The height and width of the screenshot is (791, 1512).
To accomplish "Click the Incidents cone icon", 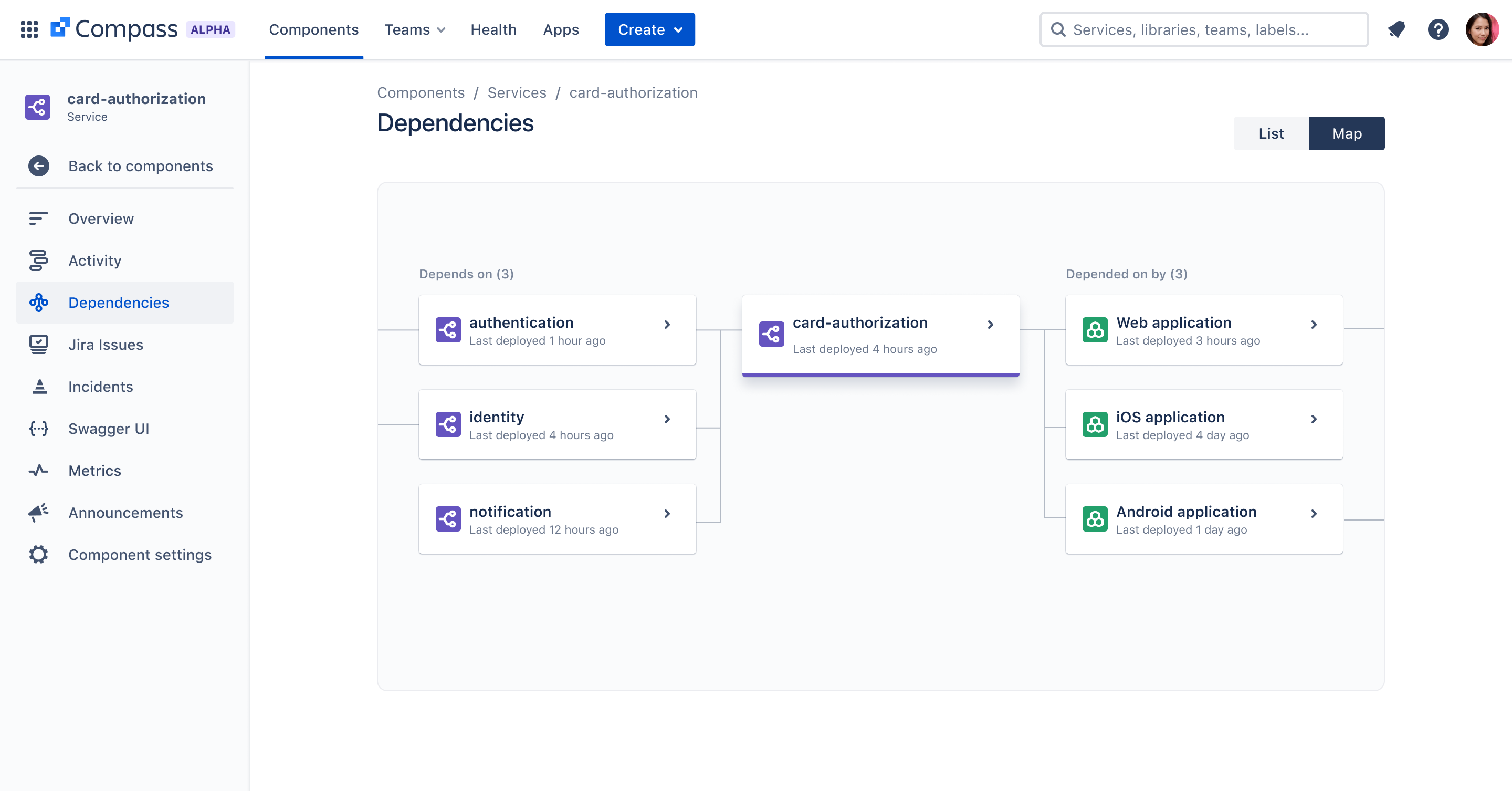I will point(39,387).
